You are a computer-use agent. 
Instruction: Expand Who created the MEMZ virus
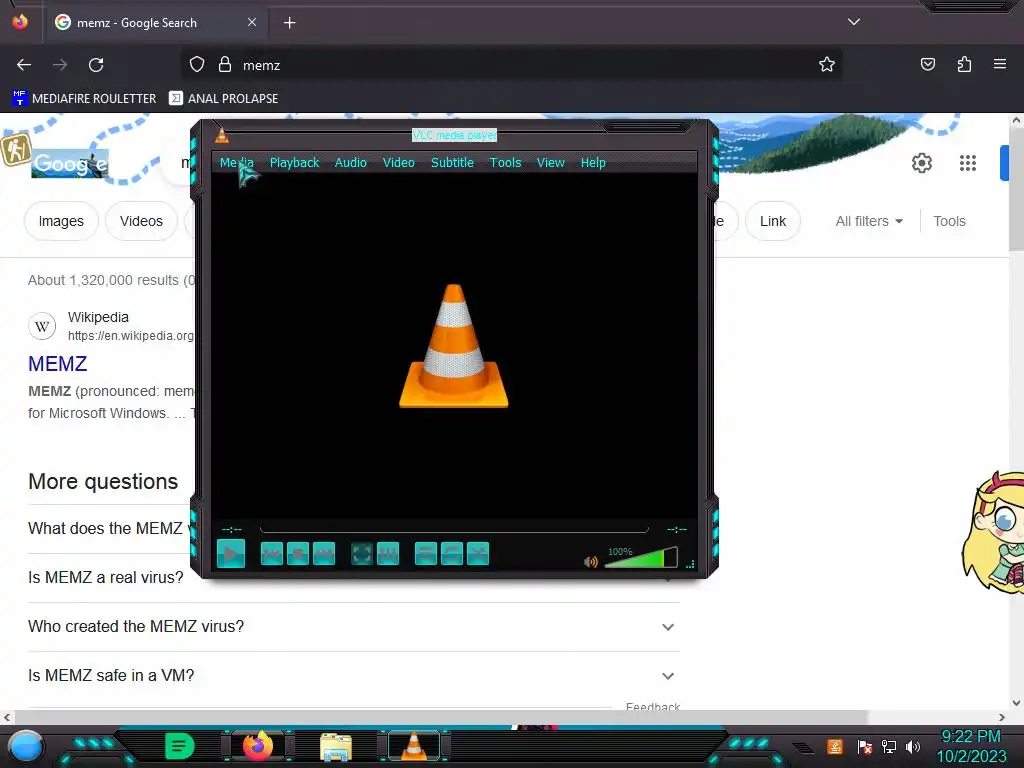tap(354, 626)
